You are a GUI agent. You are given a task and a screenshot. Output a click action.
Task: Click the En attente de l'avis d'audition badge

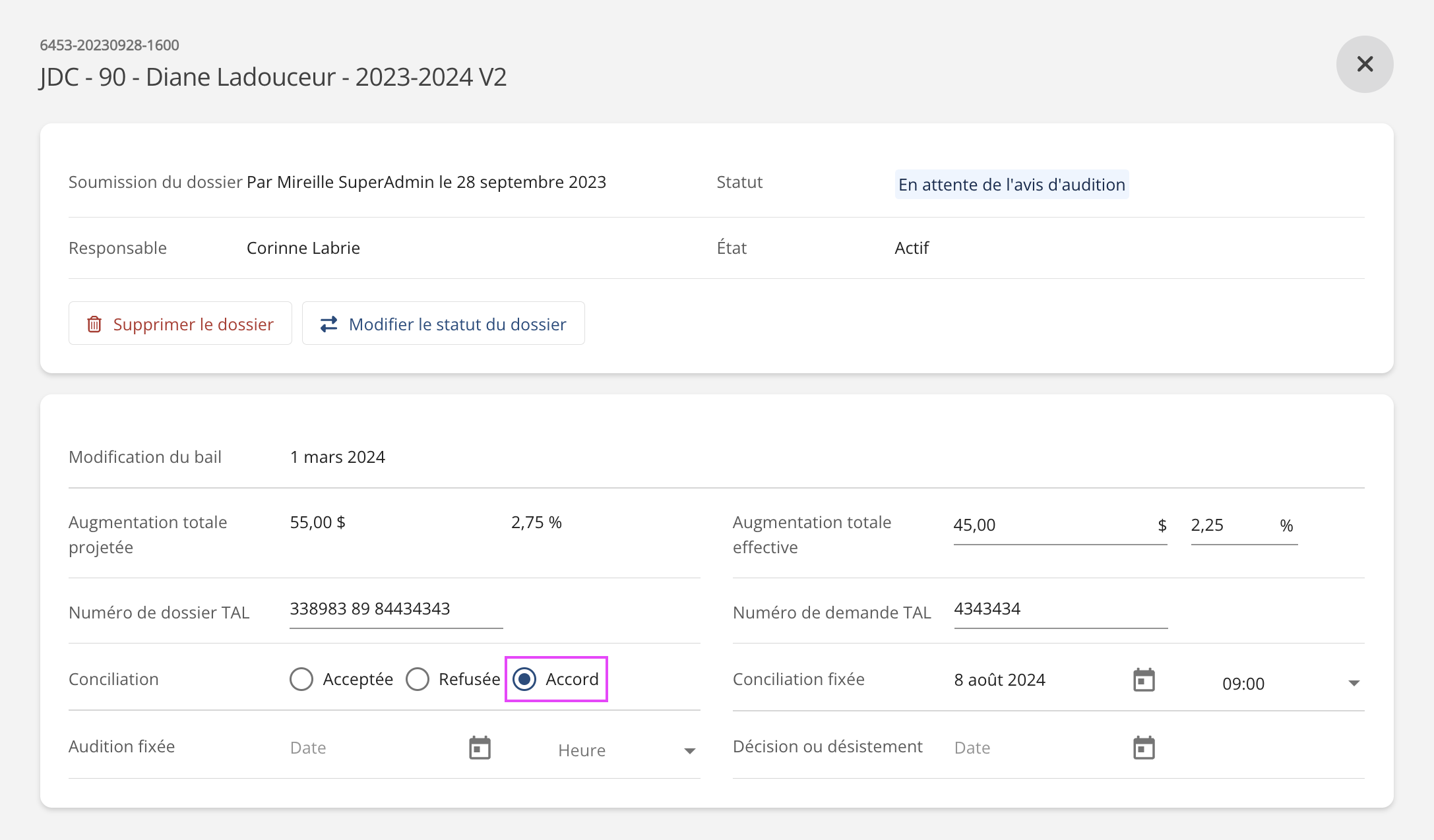[x=1011, y=185]
